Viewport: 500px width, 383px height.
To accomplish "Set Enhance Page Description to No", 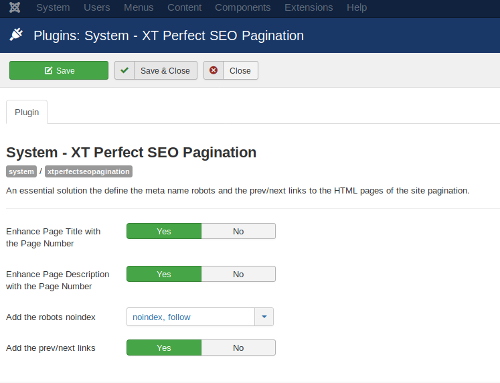I will pos(238,274).
